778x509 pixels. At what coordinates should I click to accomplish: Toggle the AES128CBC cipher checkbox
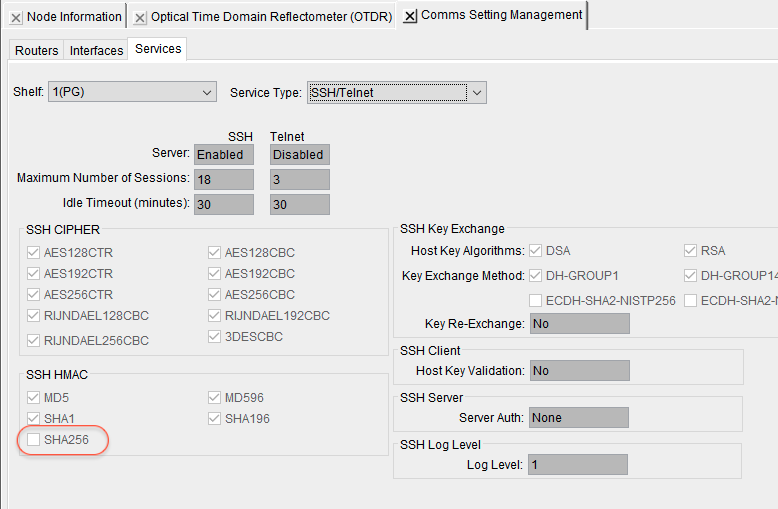pyautogui.click(x=214, y=253)
